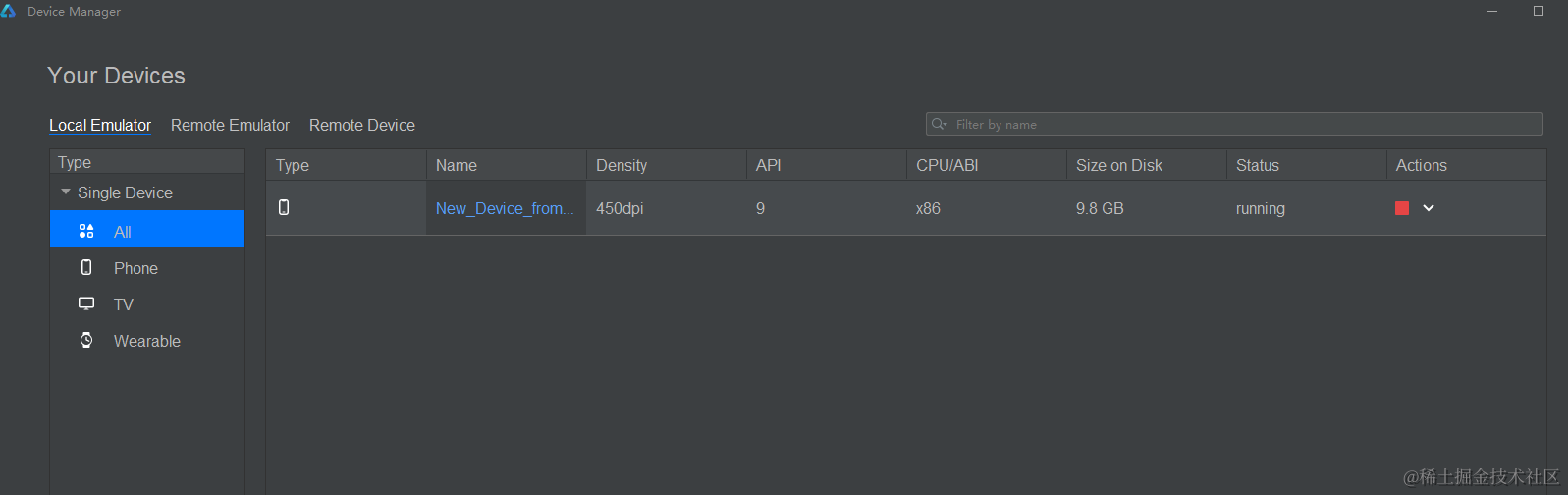The image size is (1568, 495).
Task: Open the New_Device_from... device link
Action: pyautogui.click(x=505, y=208)
